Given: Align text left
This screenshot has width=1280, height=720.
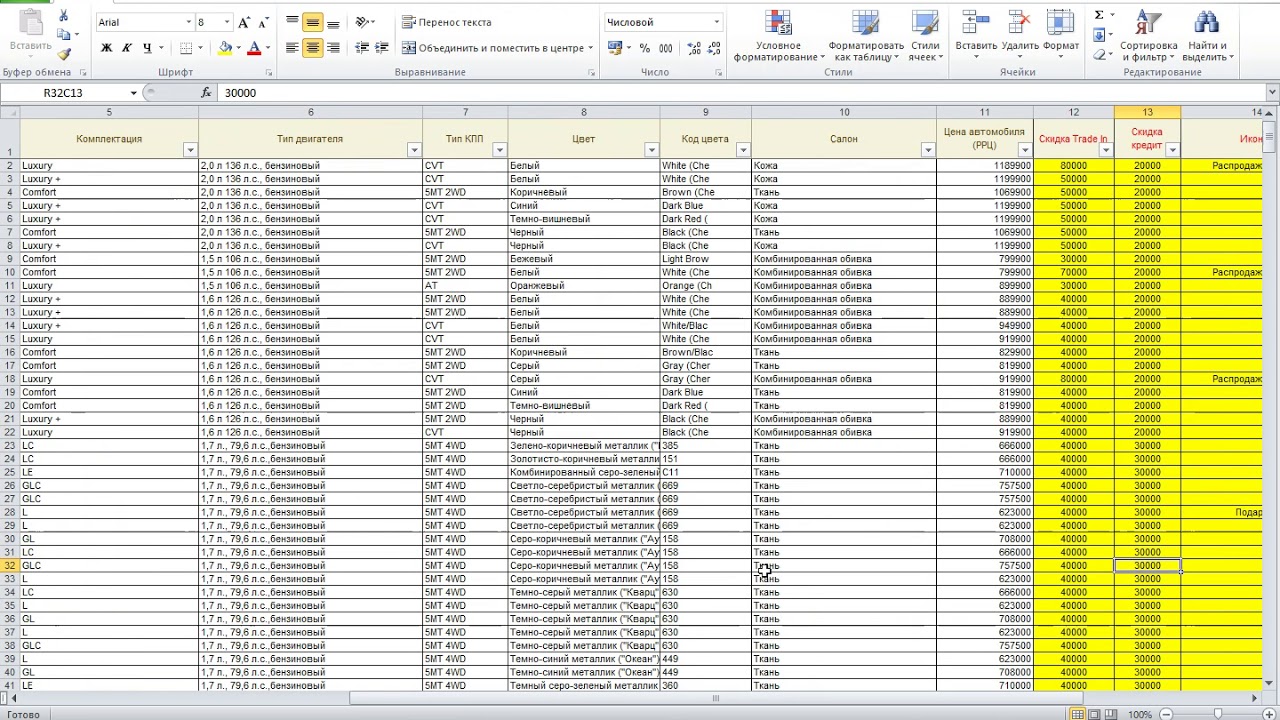Looking at the screenshot, I should click(x=292, y=48).
